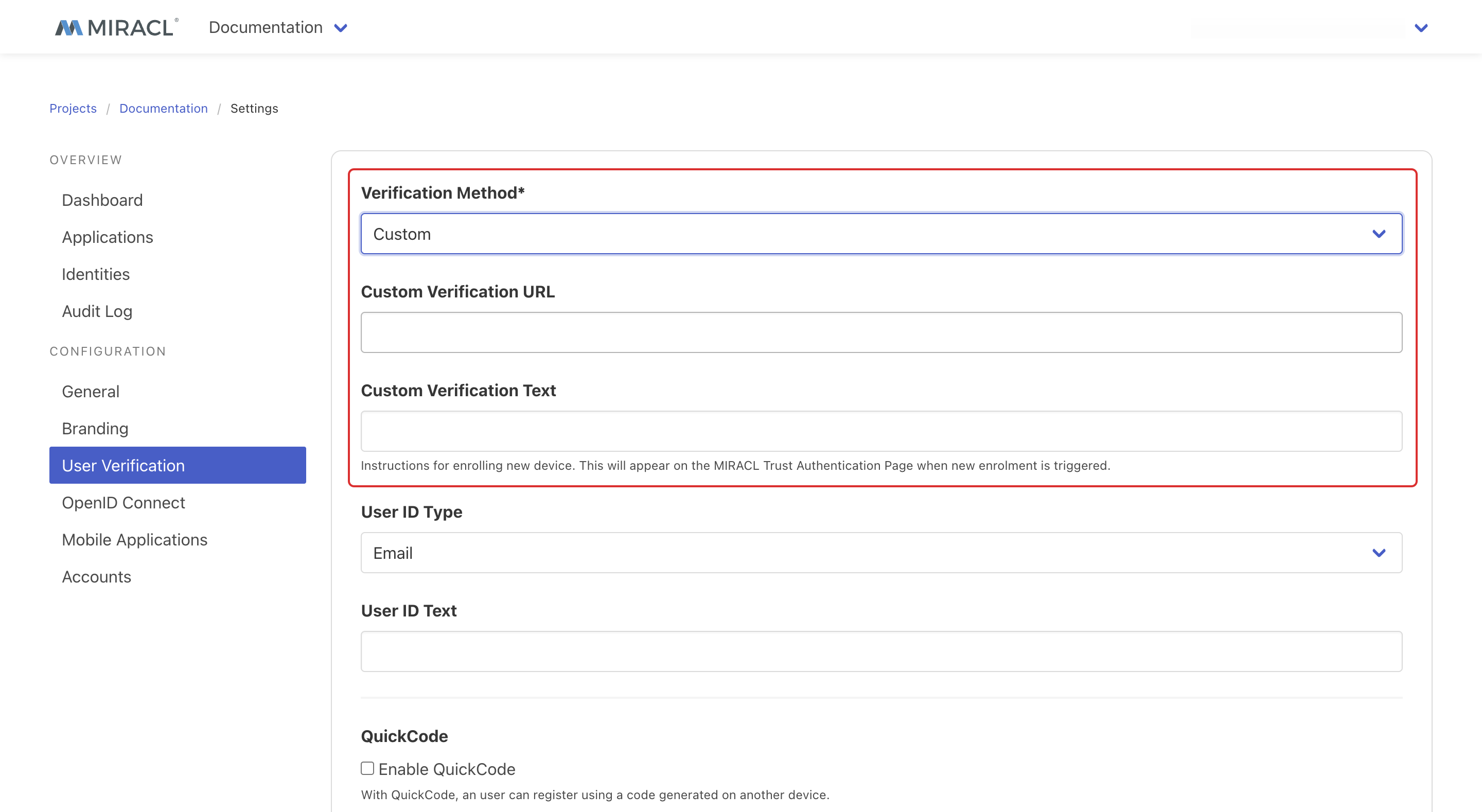Go to Projects breadcrumb link
The width and height of the screenshot is (1482, 812).
click(73, 108)
